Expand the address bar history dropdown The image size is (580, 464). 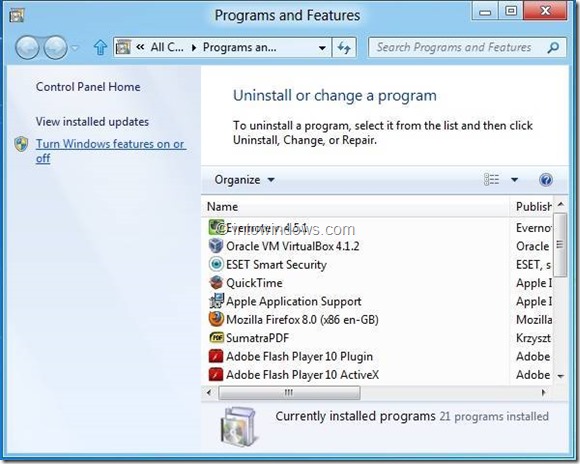[322, 48]
